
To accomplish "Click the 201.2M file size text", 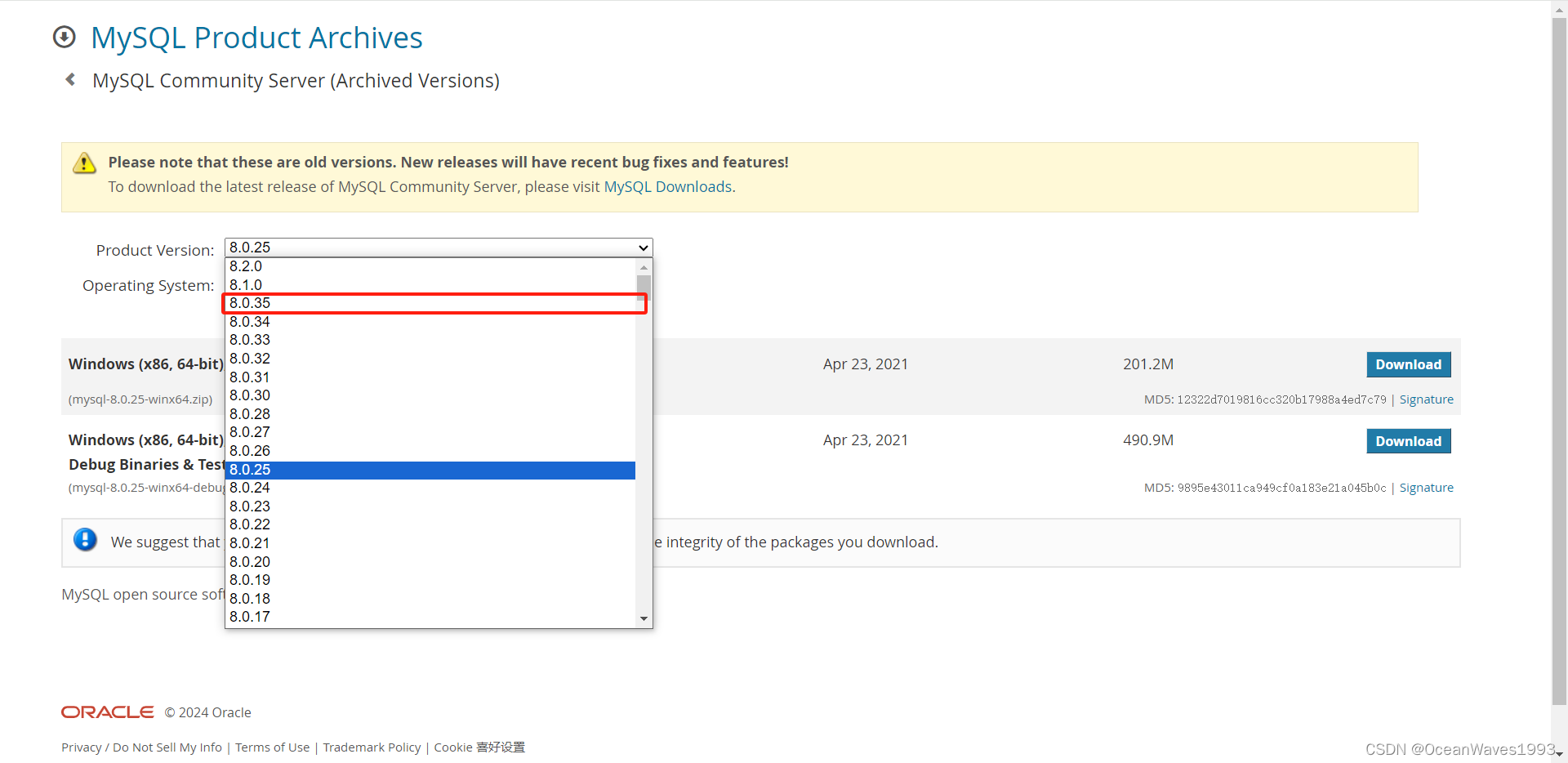I will click(1148, 364).
